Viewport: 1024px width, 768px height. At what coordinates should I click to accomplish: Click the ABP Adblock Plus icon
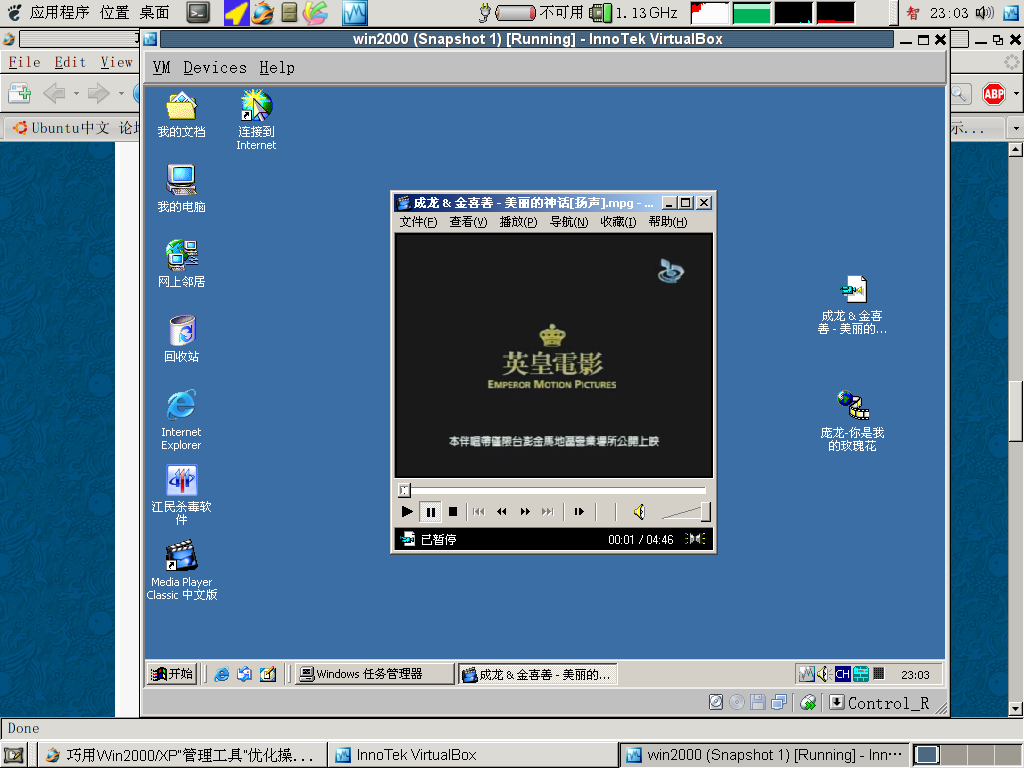pos(994,94)
